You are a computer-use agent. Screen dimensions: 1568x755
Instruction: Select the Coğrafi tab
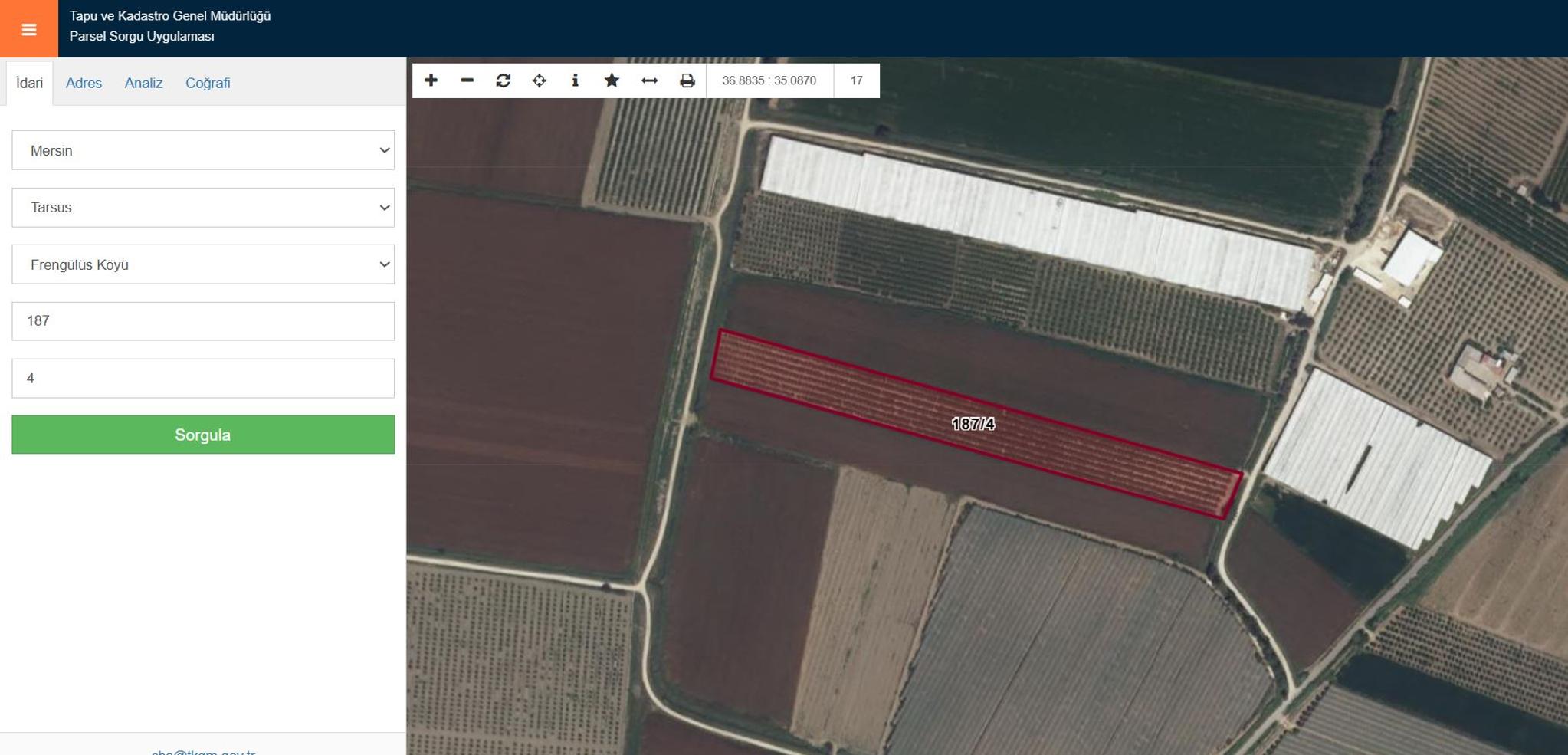(208, 83)
